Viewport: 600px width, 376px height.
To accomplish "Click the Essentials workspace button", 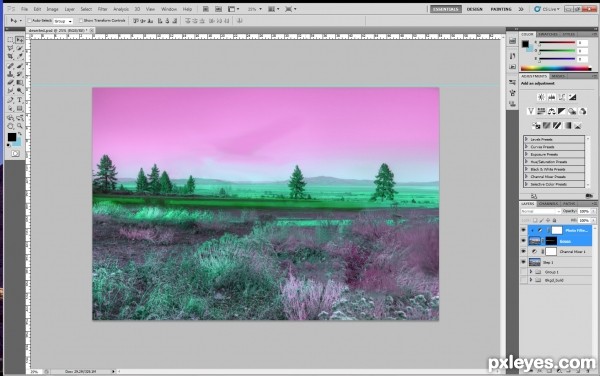I will click(x=445, y=9).
